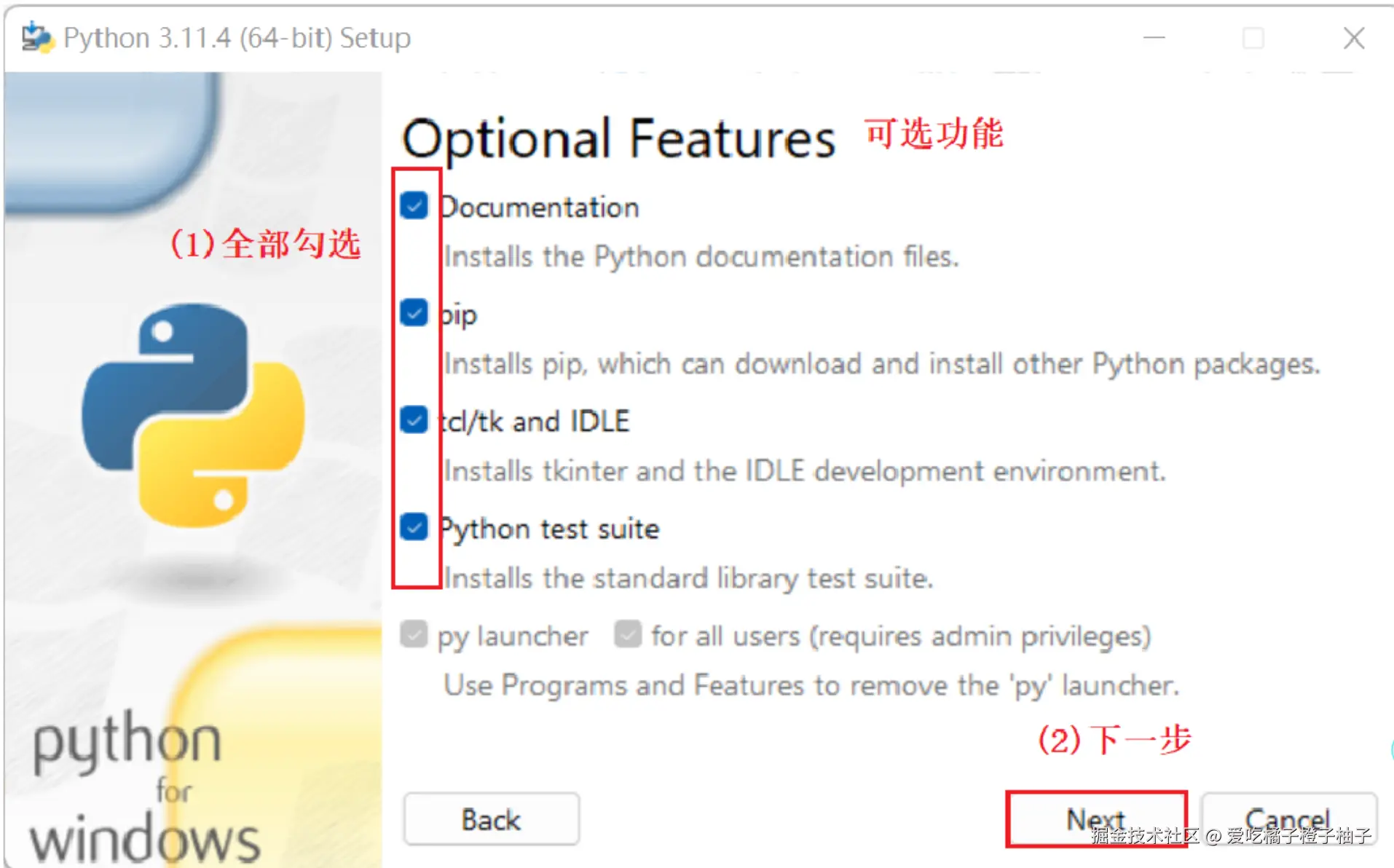1394x868 pixels.
Task: Uncheck the Documentation checkbox
Action: point(414,206)
